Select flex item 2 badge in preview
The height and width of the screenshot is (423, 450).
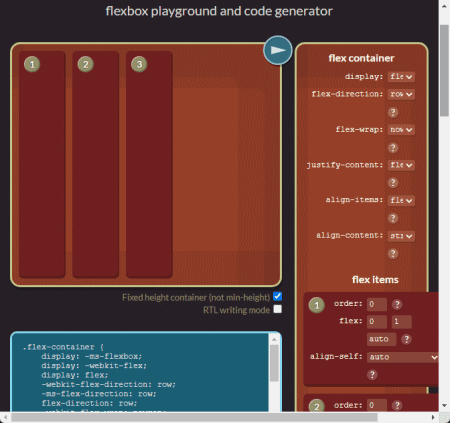click(86, 64)
